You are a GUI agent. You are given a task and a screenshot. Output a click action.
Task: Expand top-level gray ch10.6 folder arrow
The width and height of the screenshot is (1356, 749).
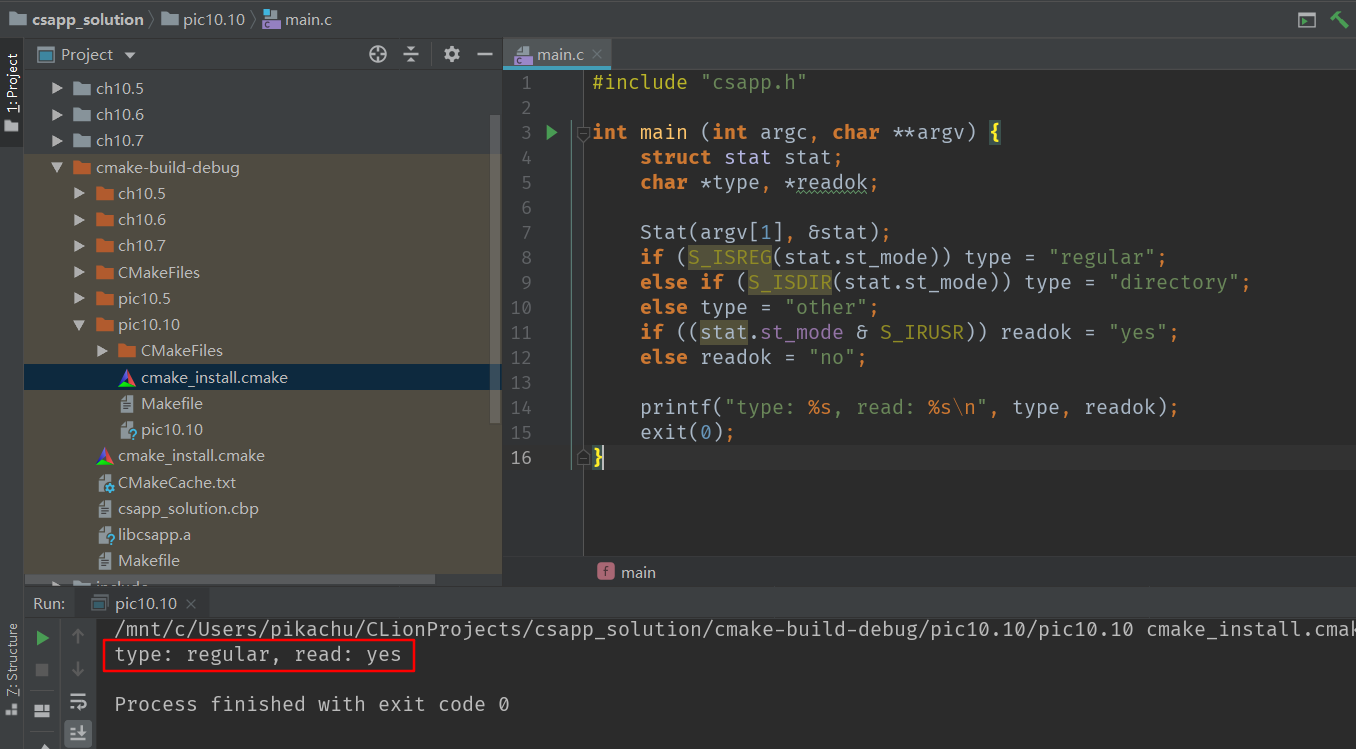(x=57, y=114)
